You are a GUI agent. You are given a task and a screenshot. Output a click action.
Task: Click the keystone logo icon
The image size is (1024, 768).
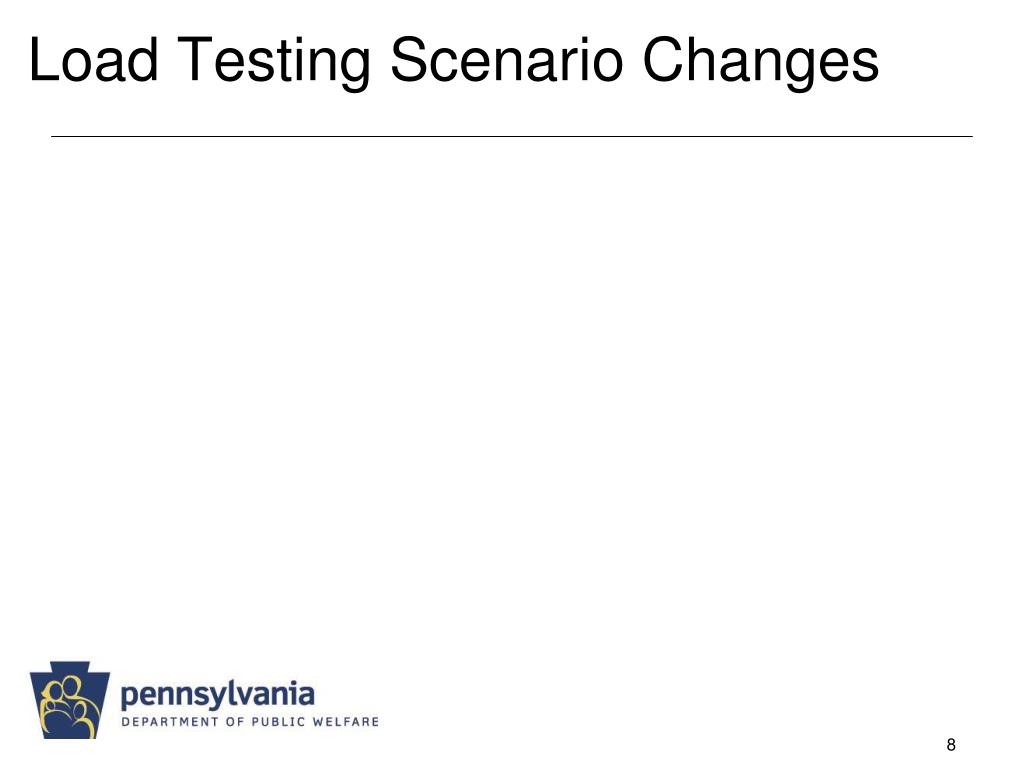[x=70, y=700]
